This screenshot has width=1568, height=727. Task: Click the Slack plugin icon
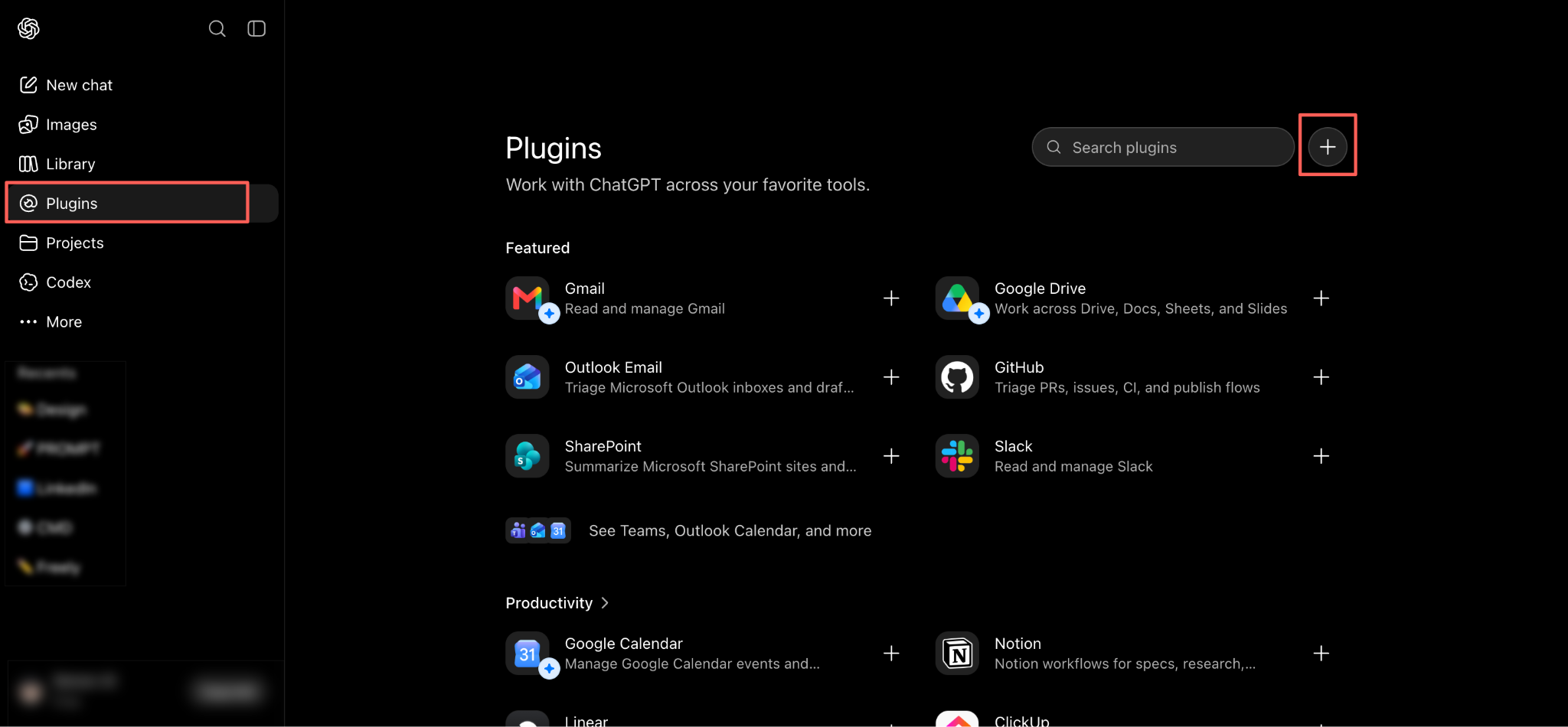(957, 456)
